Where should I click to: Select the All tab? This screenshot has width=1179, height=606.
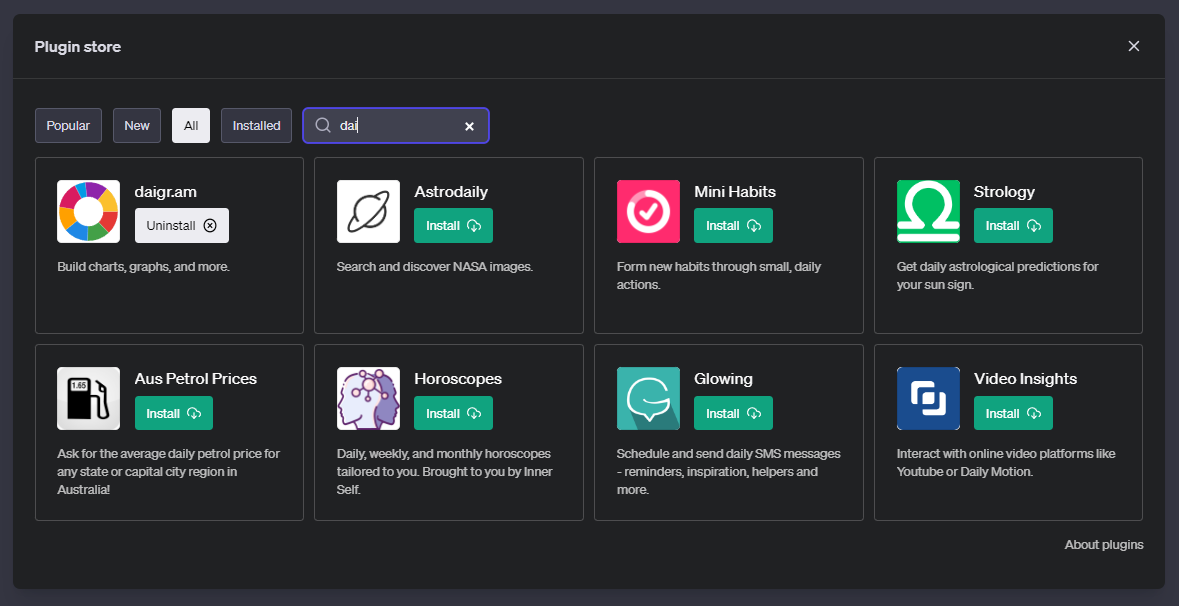[x=191, y=126]
